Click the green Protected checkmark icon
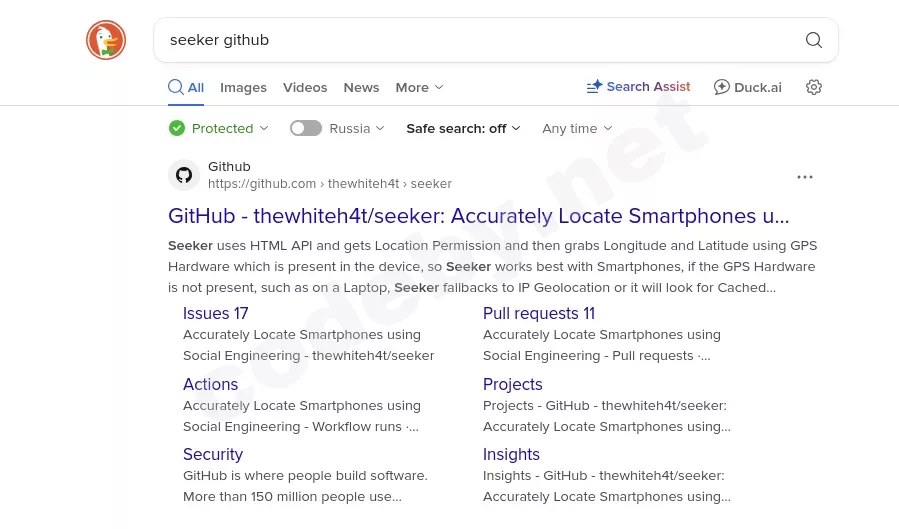The height and width of the screenshot is (529, 899). (177, 128)
